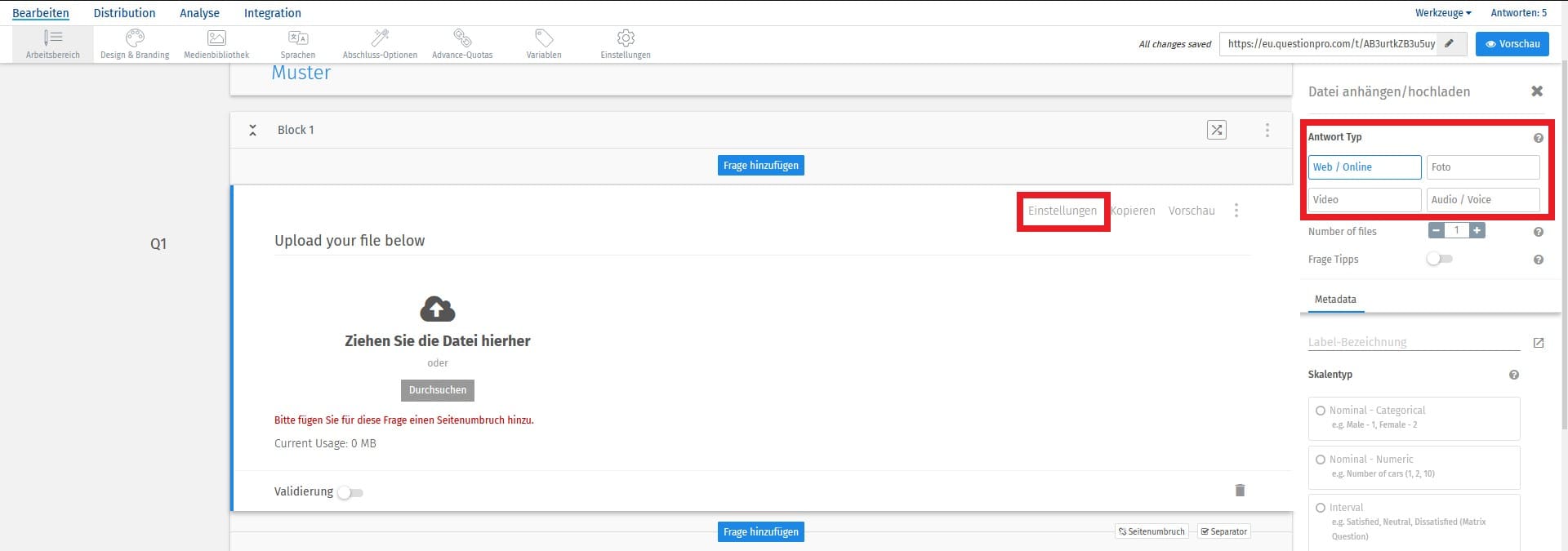Edit the survey URL with pencil icon
This screenshot has width=1568, height=551.
(1450, 44)
